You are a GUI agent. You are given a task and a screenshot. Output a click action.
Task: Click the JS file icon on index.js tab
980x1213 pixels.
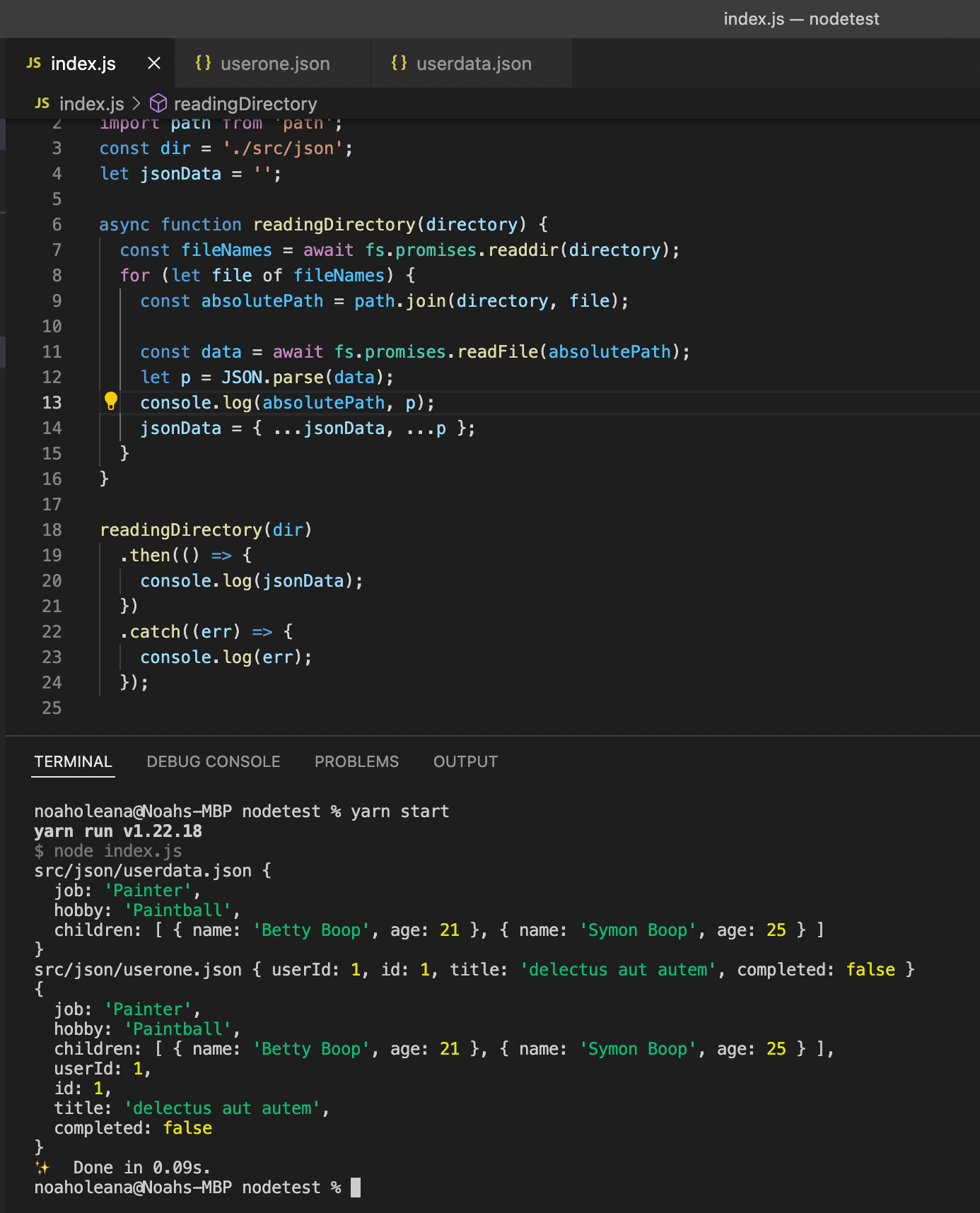[34, 64]
